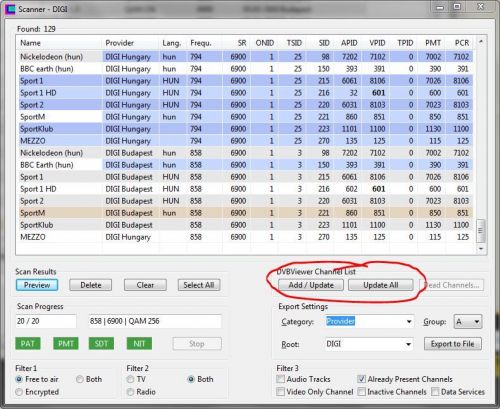500x409 pixels.
Task: Sort by TPID column header
Action: [405, 43]
